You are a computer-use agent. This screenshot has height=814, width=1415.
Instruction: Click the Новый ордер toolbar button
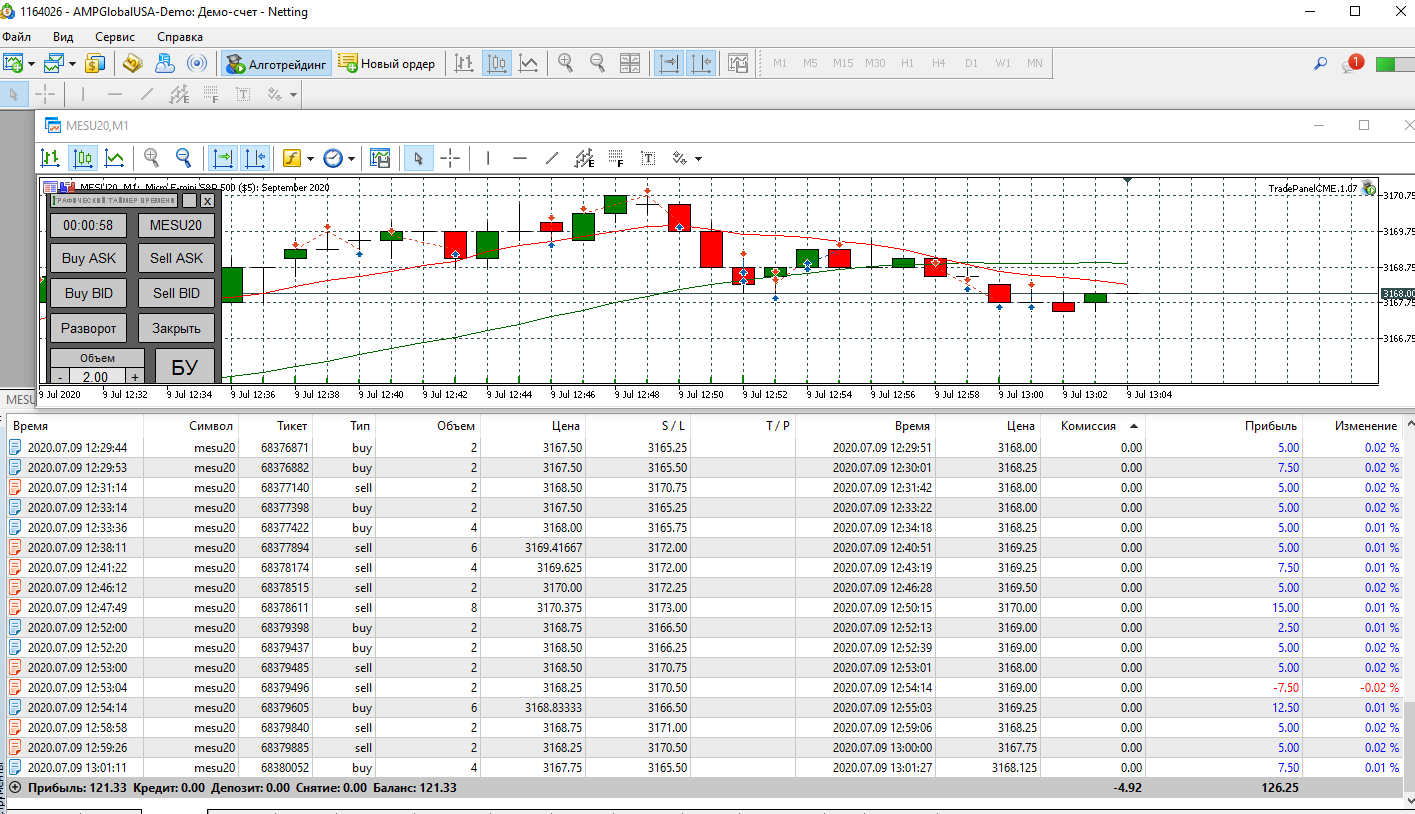[387, 63]
